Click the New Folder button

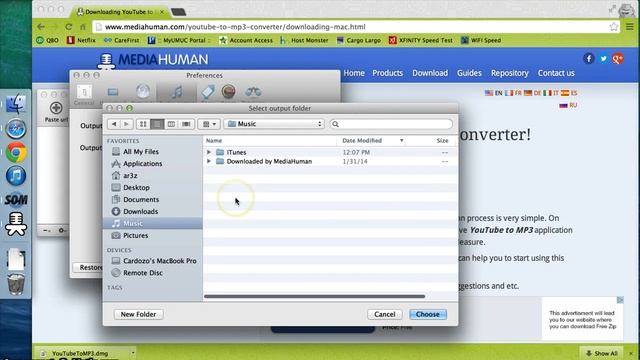pyautogui.click(x=138, y=314)
